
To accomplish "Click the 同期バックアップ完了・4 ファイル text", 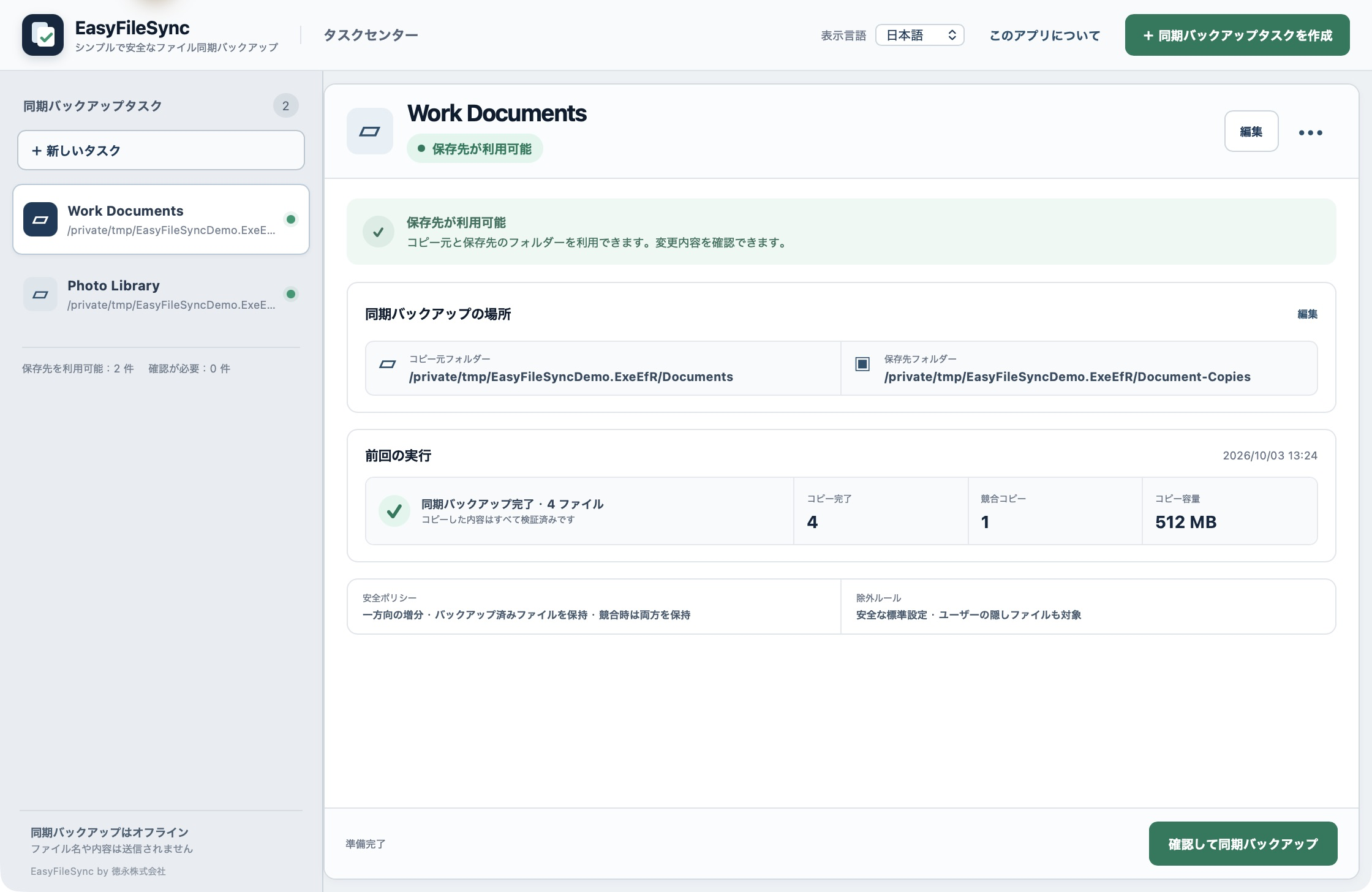I will point(513,504).
